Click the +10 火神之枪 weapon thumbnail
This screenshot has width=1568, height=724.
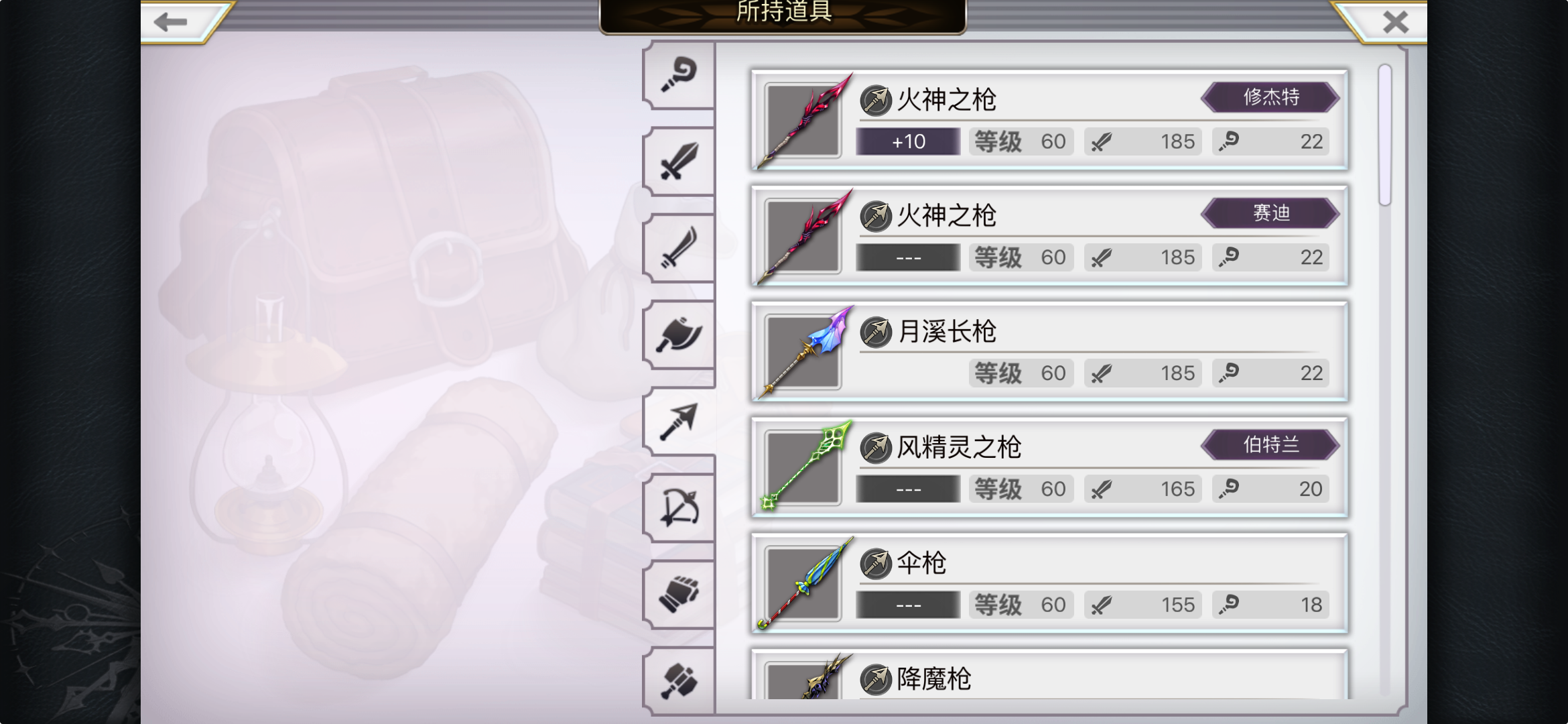(x=804, y=120)
